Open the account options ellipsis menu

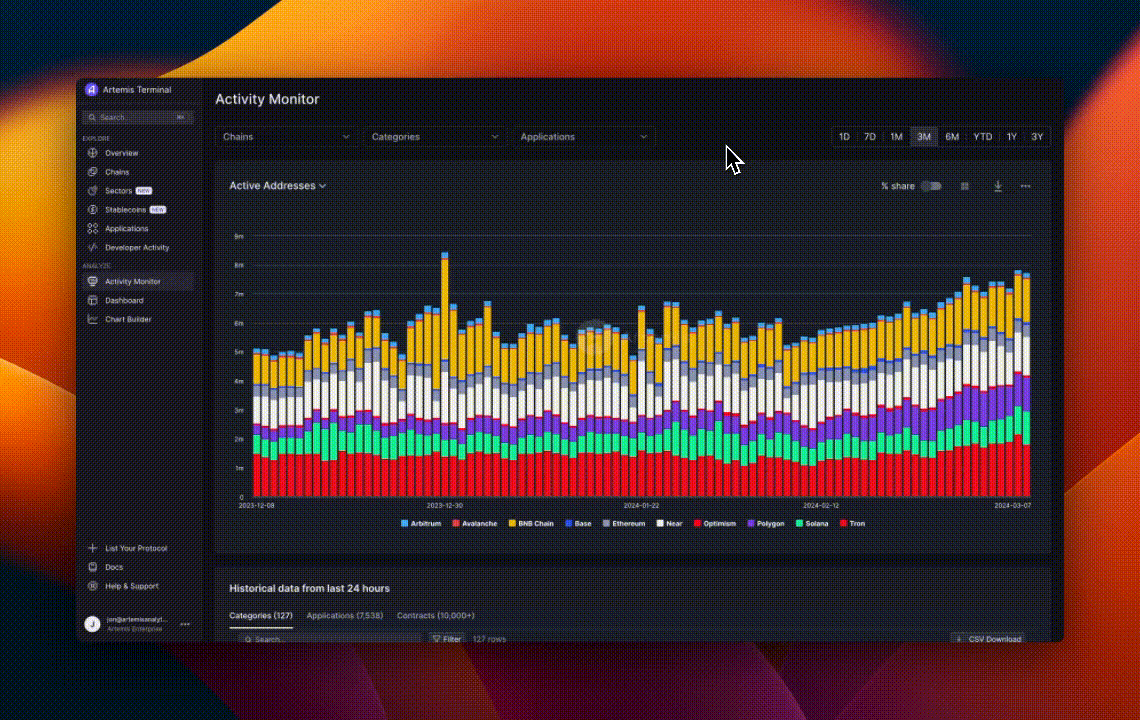[x=185, y=624]
